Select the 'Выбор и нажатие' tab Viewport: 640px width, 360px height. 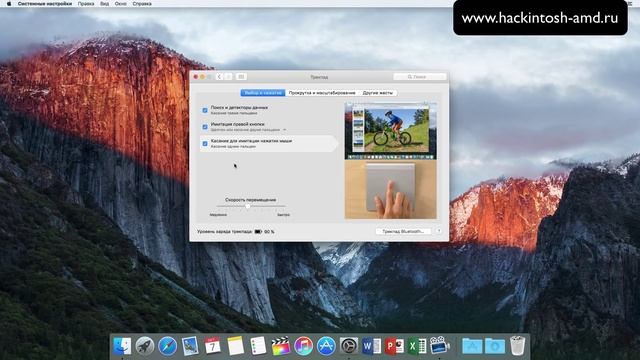(263, 93)
